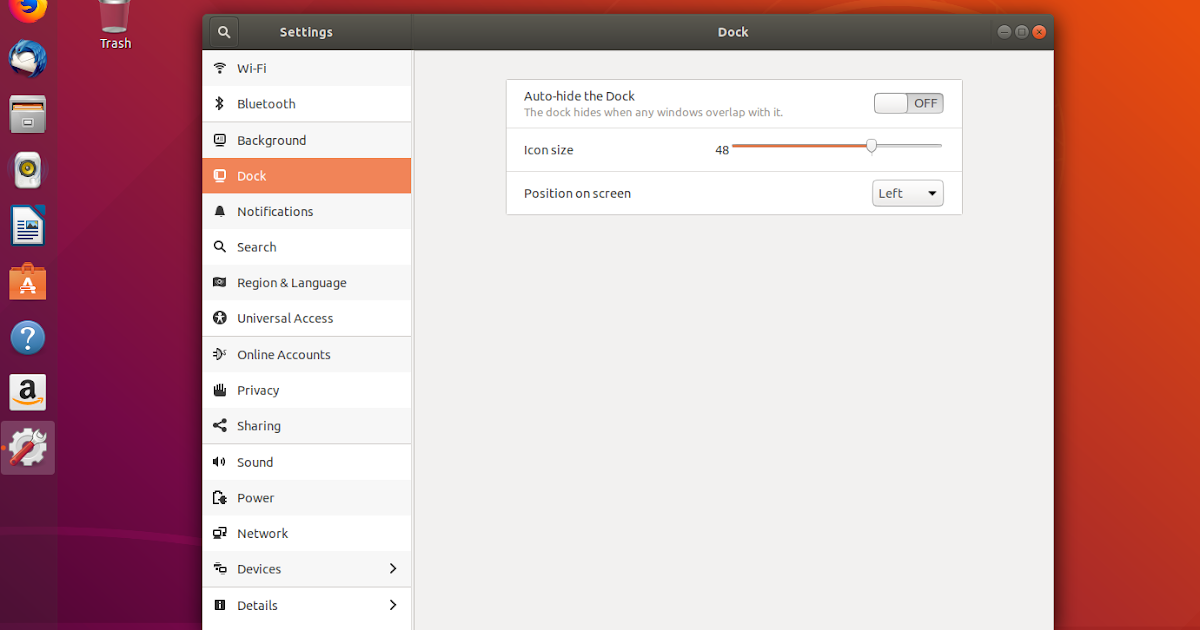Open the Position on screen dropdown
The image size is (1200, 630).
(907, 193)
